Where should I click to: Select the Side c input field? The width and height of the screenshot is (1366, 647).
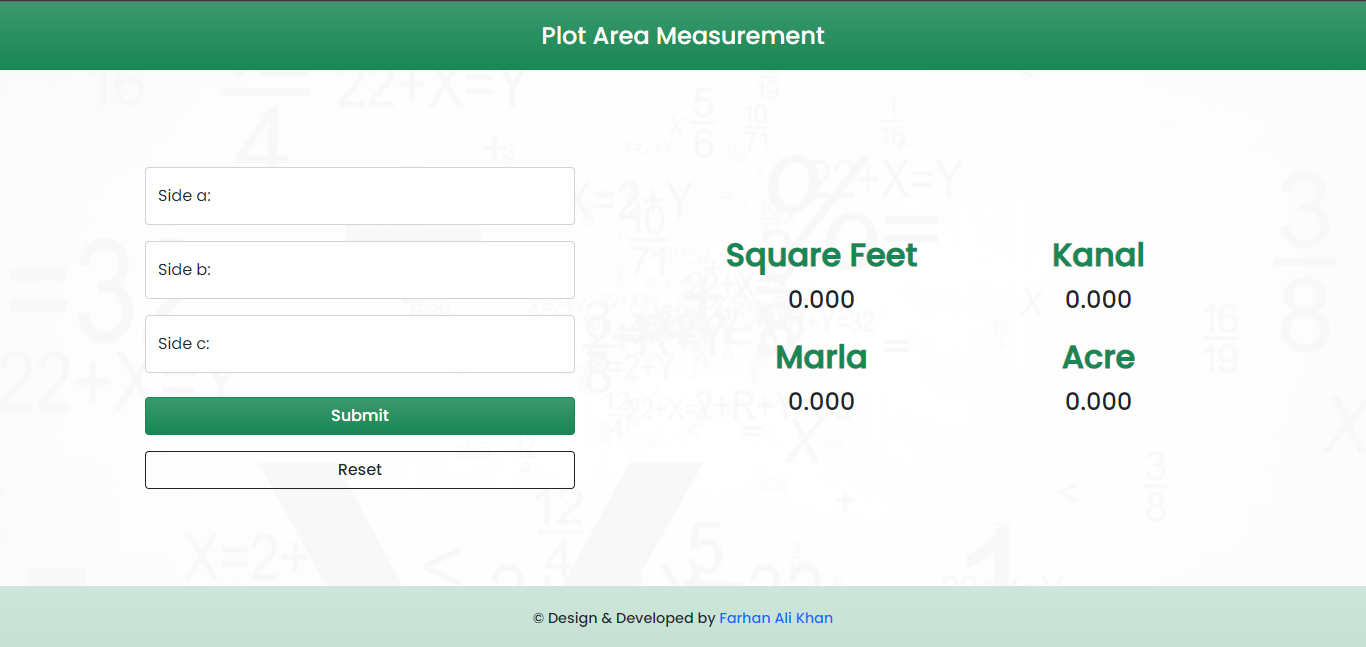click(360, 344)
